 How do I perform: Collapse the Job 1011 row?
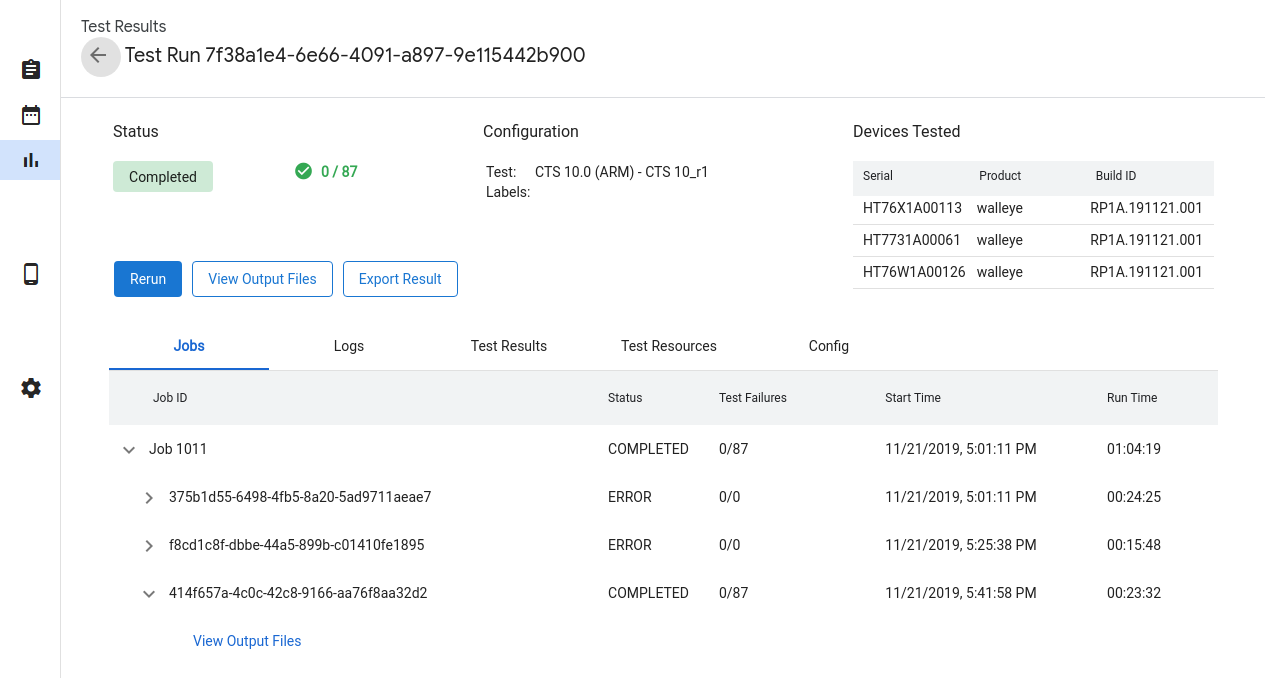click(129, 450)
